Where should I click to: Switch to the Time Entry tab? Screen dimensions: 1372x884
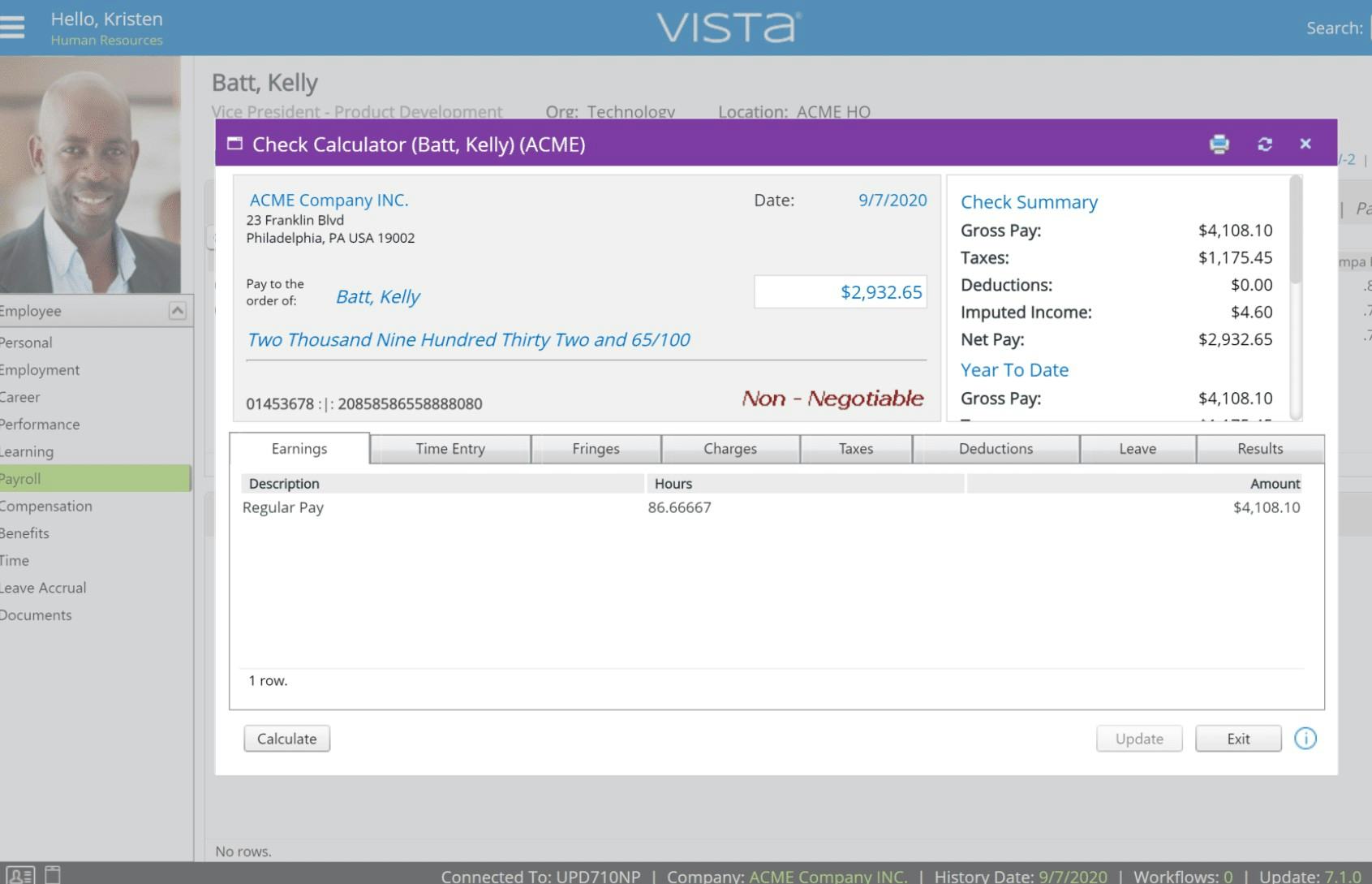pos(451,448)
